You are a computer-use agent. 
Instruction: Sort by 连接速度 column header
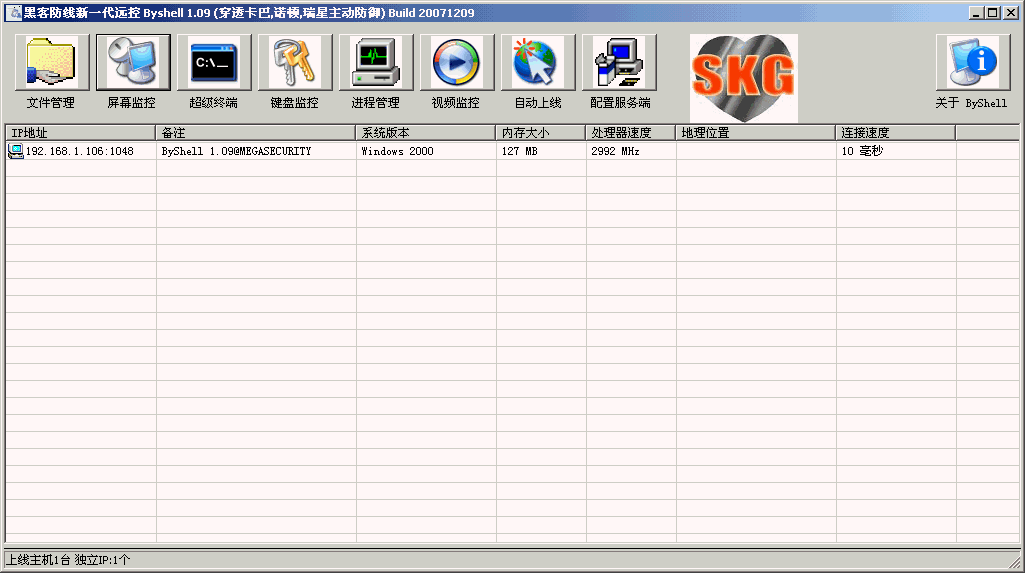click(895, 132)
